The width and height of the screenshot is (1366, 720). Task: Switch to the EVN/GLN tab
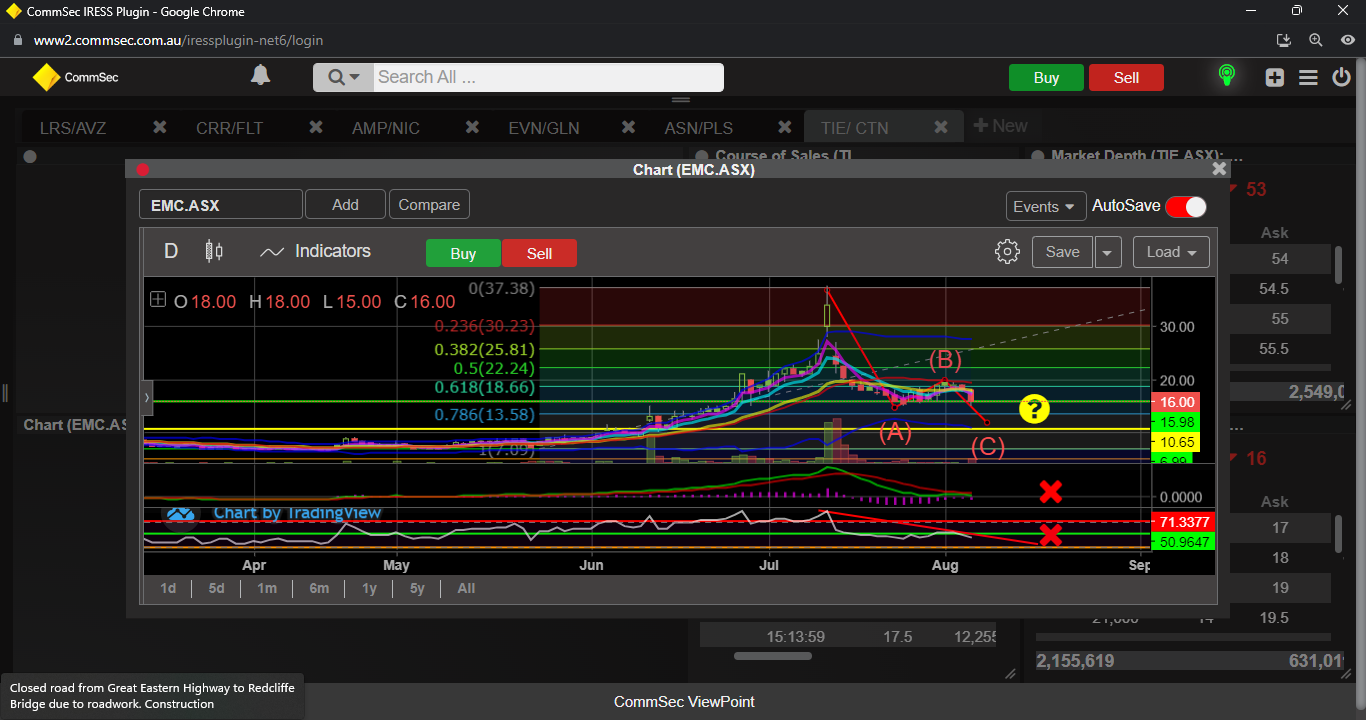pyautogui.click(x=543, y=128)
